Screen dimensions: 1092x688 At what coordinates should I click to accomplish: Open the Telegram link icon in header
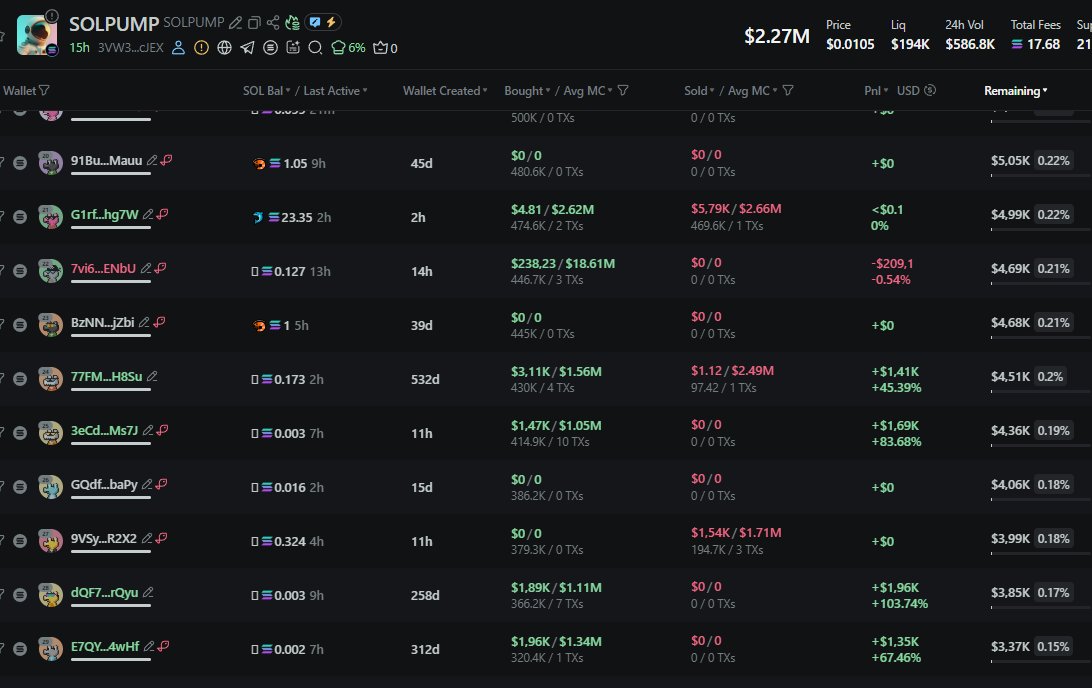click(x=247, y=48)
